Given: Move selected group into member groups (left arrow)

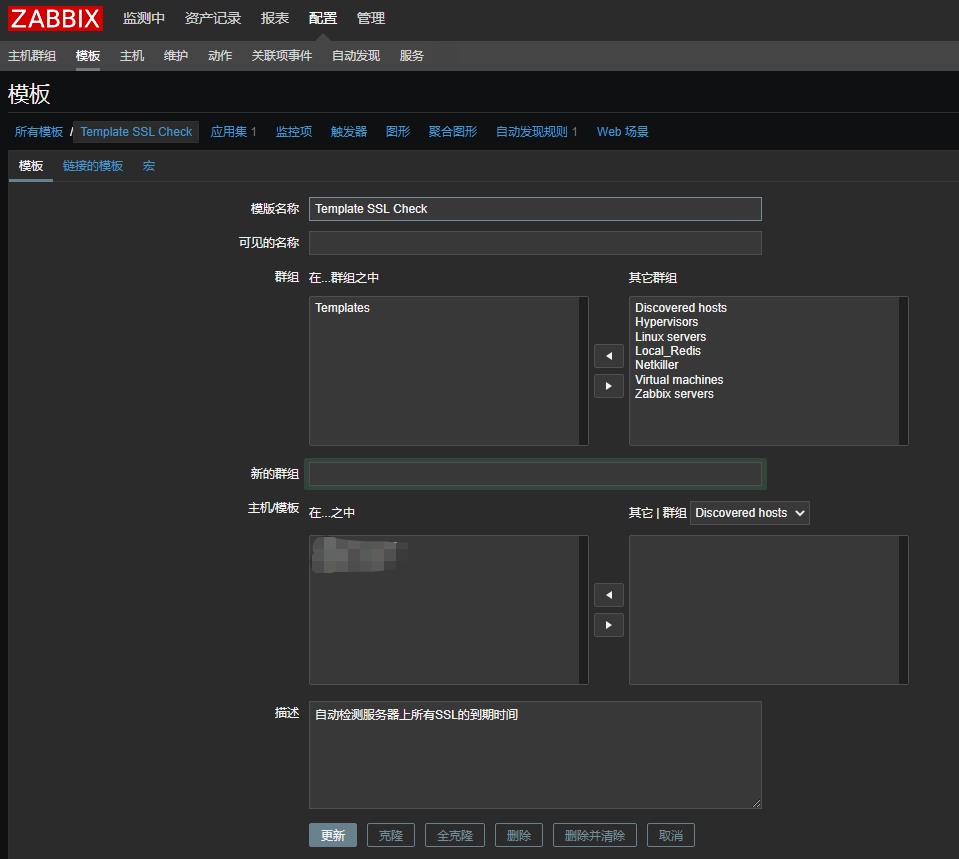Looking at the screenshot, I should [609, 356].
